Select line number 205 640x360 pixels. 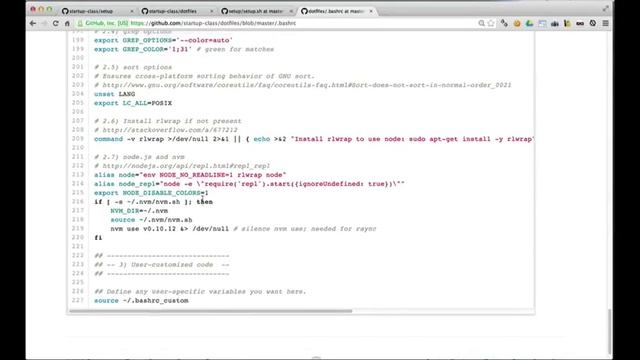78,103
